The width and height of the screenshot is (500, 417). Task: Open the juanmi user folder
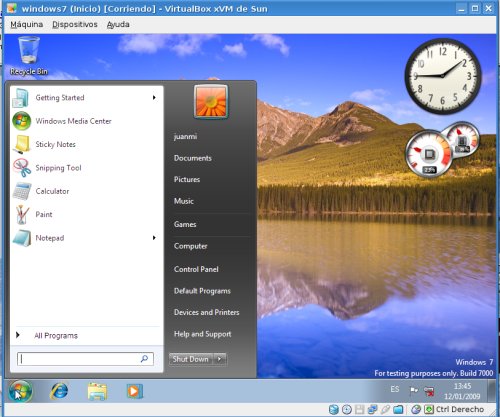tap(185, 136)
